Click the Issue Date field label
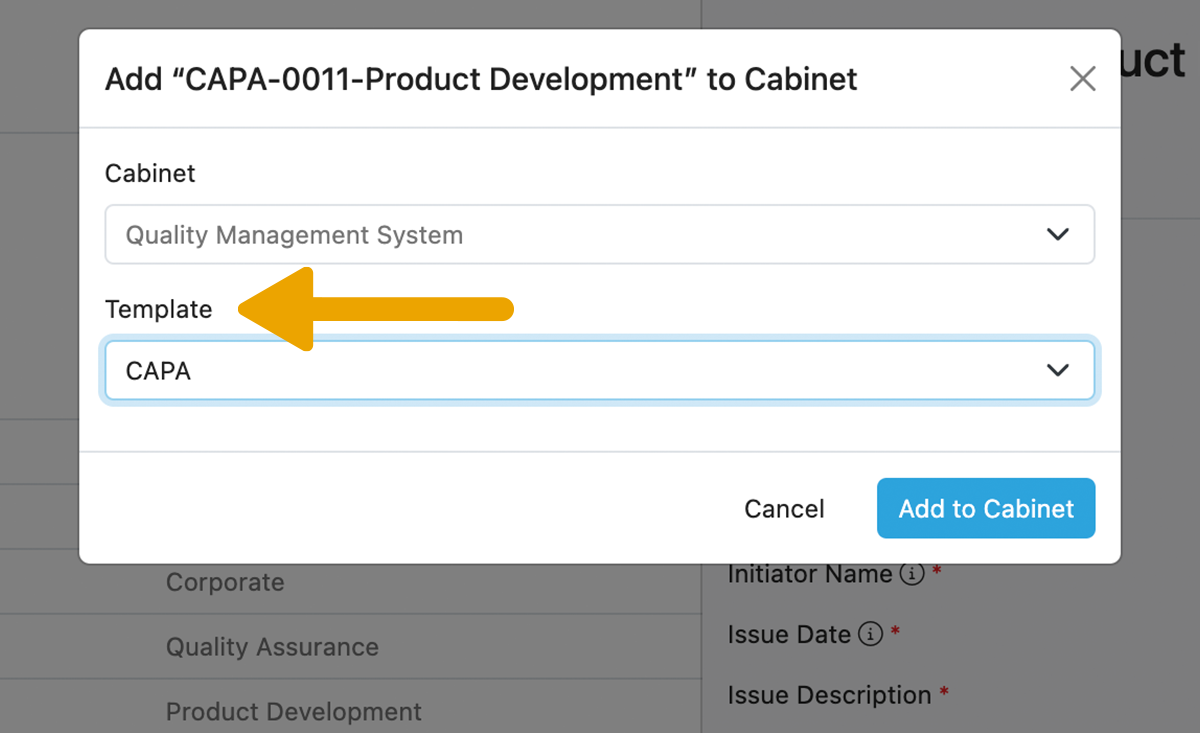 click(x=789, y=634)
